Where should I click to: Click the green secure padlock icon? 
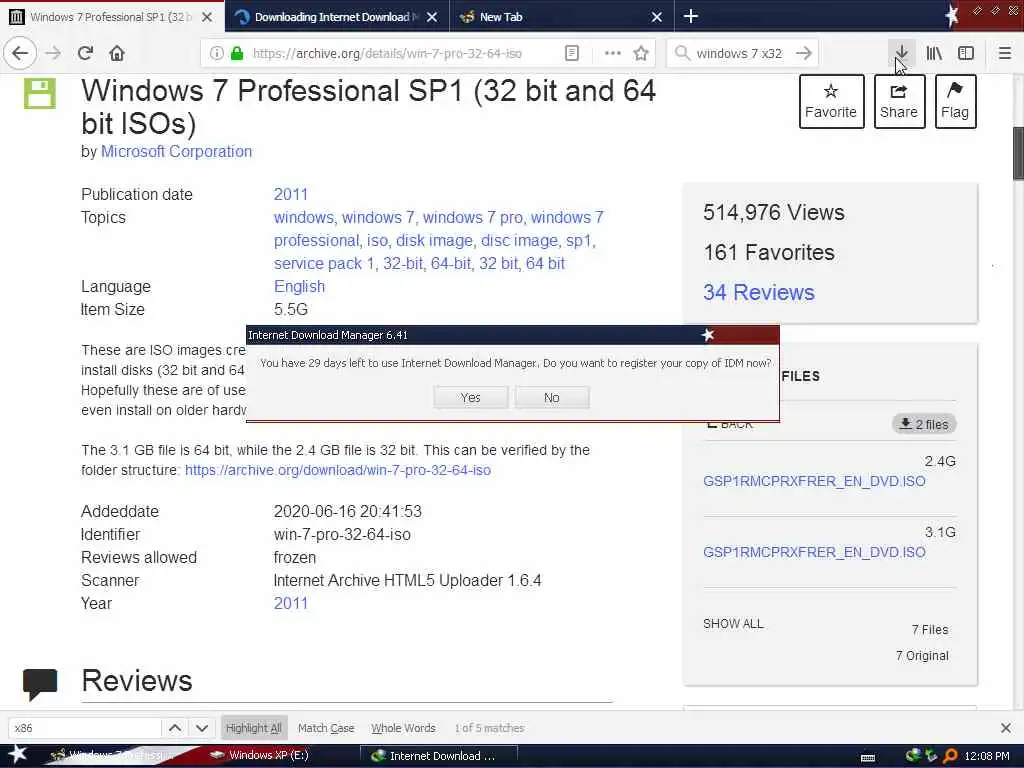237,54
